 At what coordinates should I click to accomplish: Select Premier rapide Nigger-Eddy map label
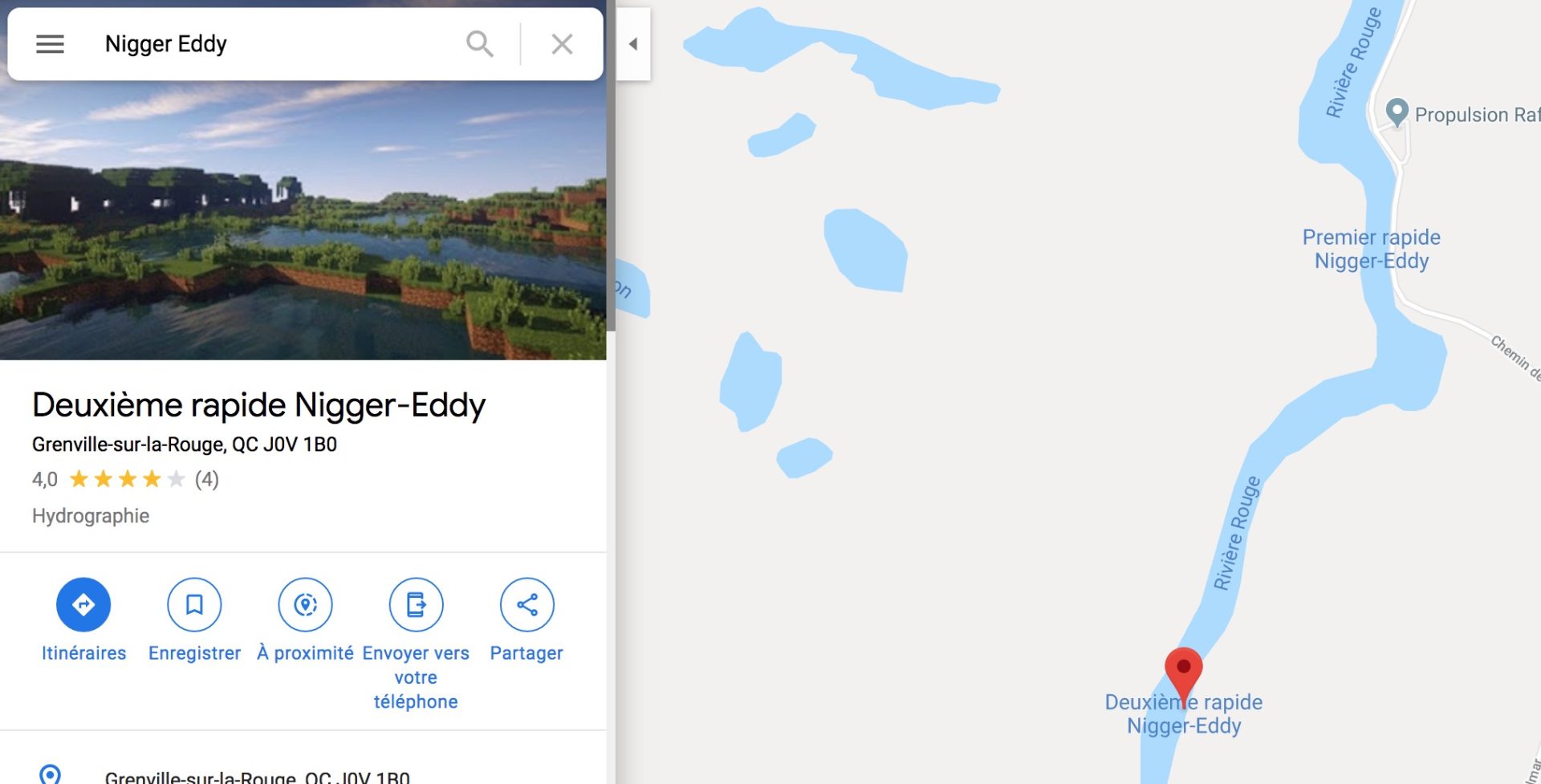pyautogui.click(x=1372, y=249)
